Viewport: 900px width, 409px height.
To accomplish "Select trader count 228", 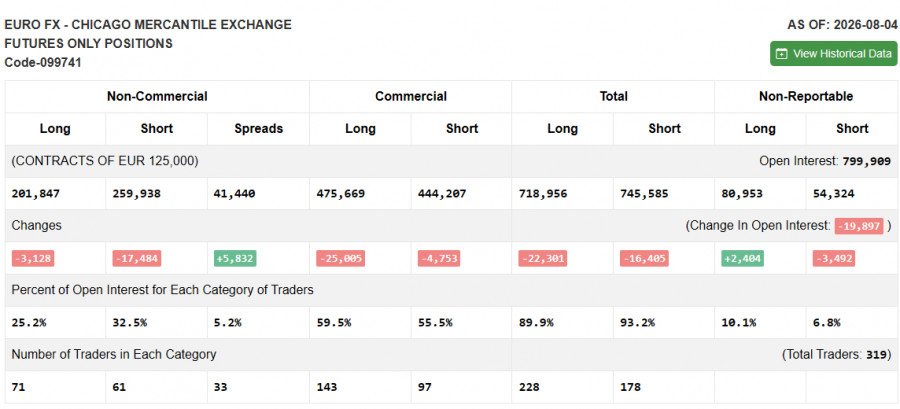I will pos(529,387).
